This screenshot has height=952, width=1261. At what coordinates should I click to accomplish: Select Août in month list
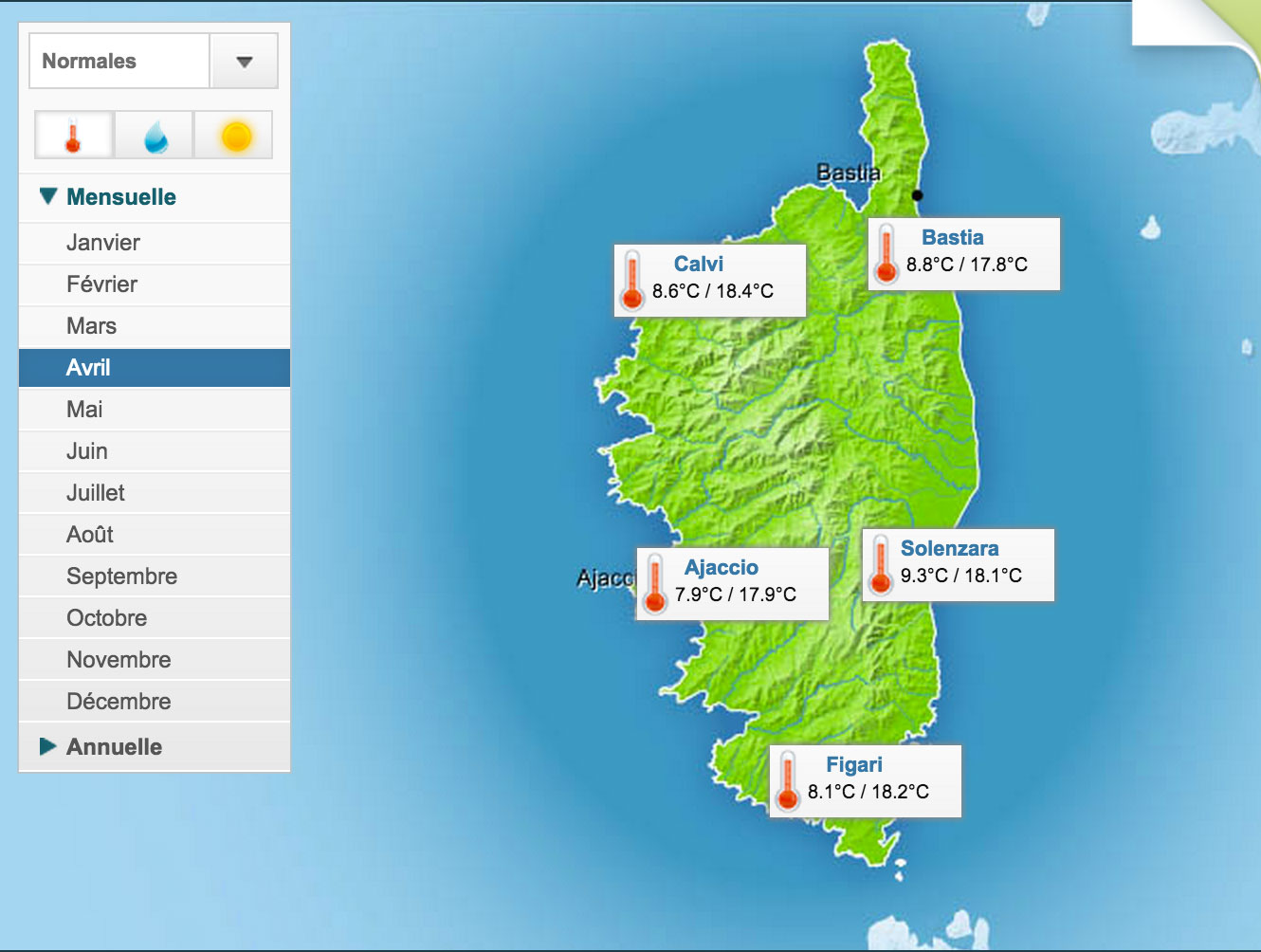(155, 535)
